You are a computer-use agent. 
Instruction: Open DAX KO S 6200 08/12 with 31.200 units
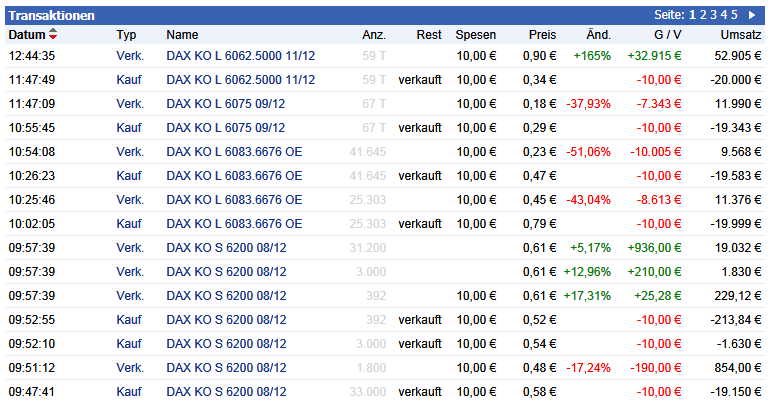[226, 247]
